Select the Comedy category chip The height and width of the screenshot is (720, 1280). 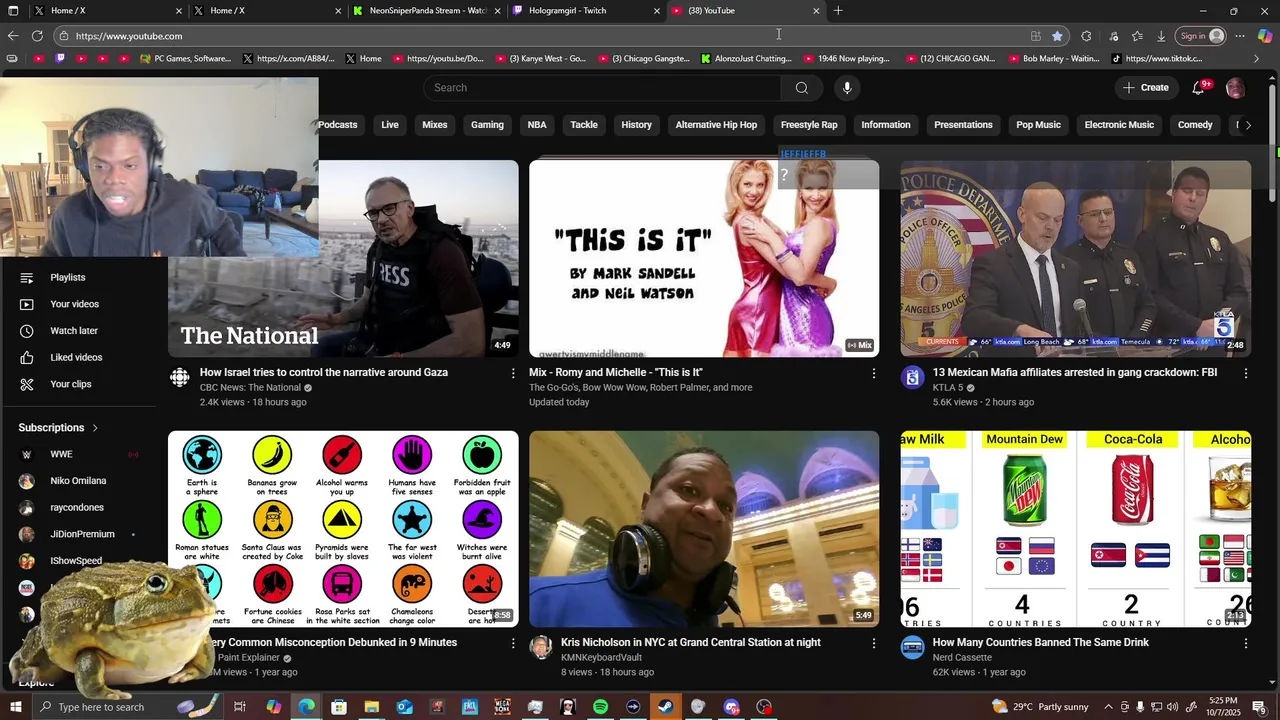[x=1195, y=125]
